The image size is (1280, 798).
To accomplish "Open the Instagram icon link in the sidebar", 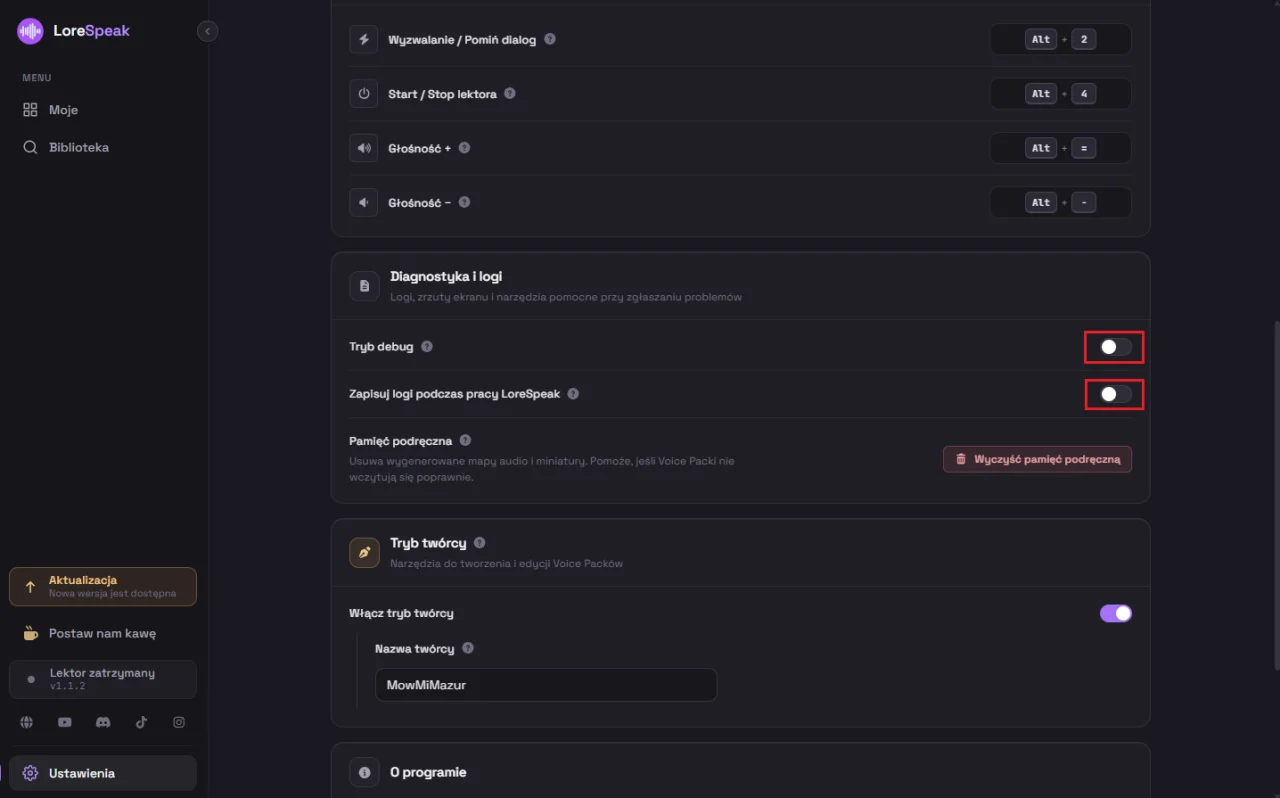I will point(179,722).
